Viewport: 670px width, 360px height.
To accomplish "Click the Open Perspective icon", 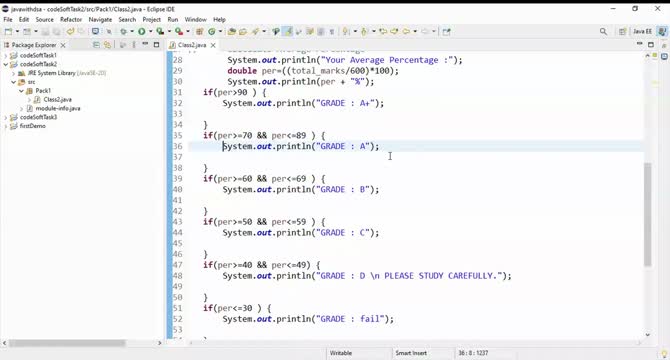I will (622, 31).
